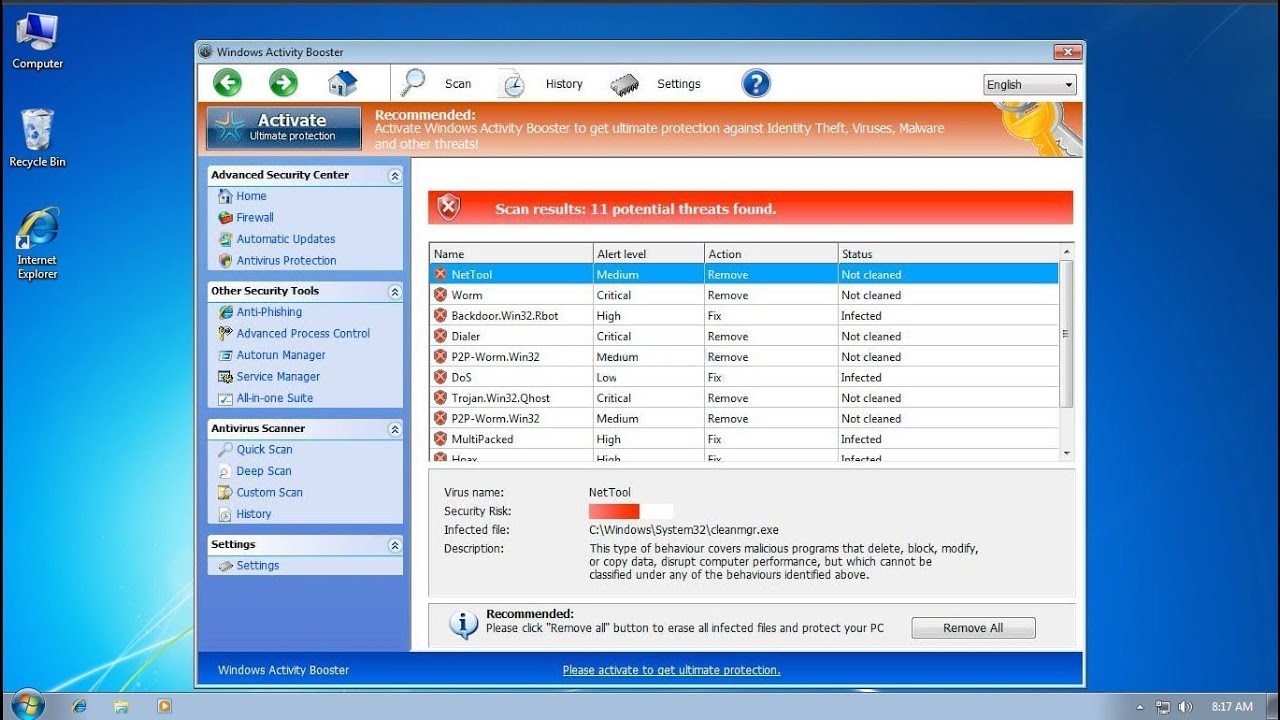Click the red Security Risk level bar

point(614,511)
